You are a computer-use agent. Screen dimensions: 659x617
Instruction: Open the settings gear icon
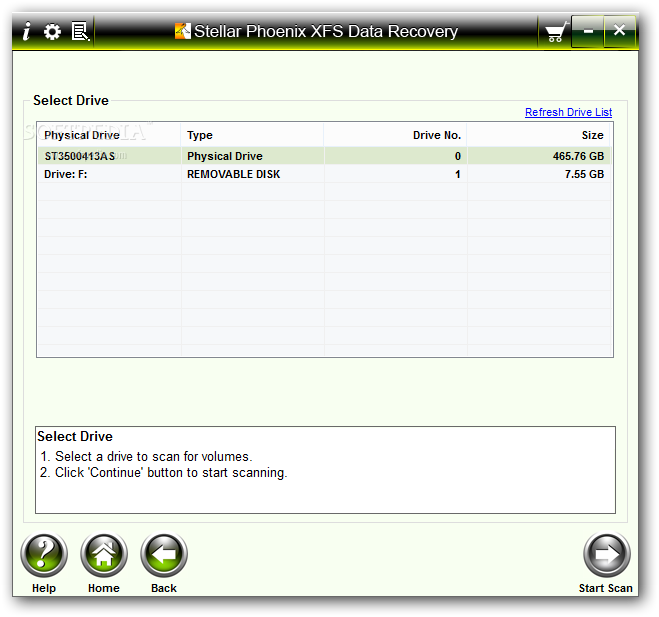click(53, 32)
